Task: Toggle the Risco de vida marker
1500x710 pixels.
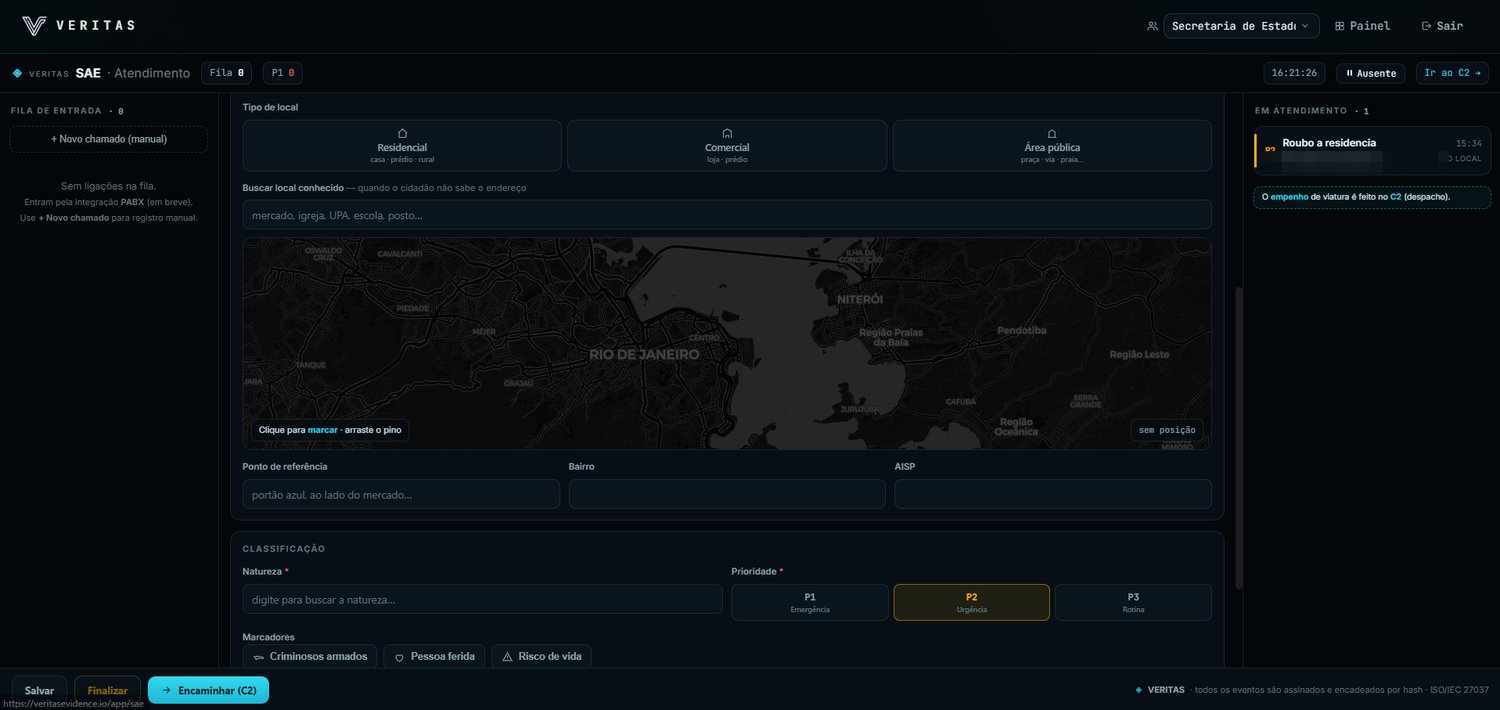Action: [x=541, y=657]
